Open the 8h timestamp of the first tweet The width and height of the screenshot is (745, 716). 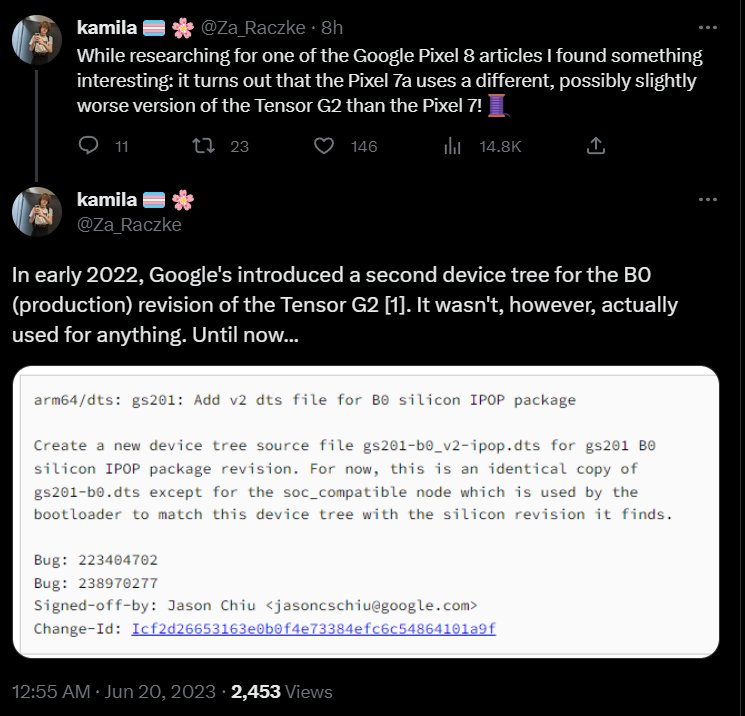(332, 28)
